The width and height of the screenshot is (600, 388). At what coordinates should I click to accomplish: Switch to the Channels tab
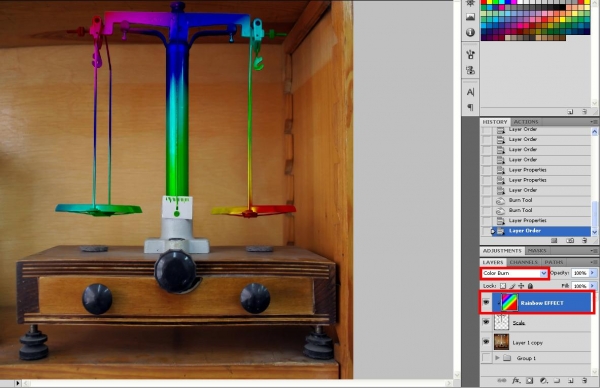click(524, 262)
